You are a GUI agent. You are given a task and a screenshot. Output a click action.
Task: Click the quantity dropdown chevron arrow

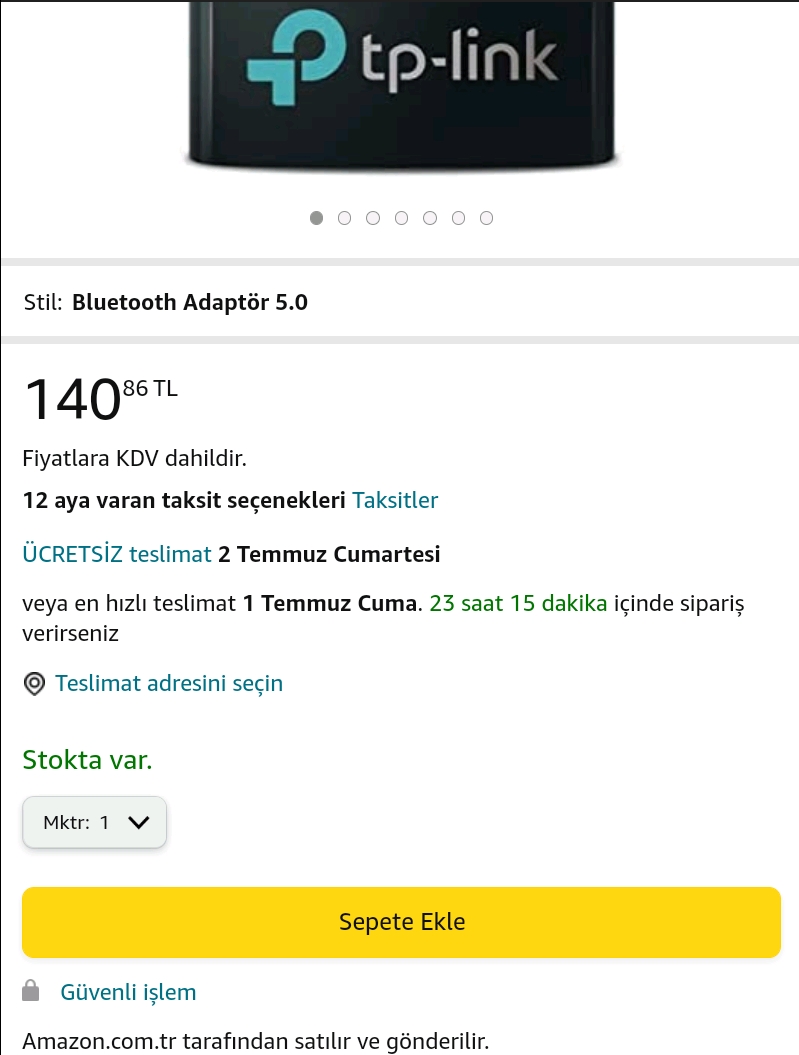tap(139, 822)
